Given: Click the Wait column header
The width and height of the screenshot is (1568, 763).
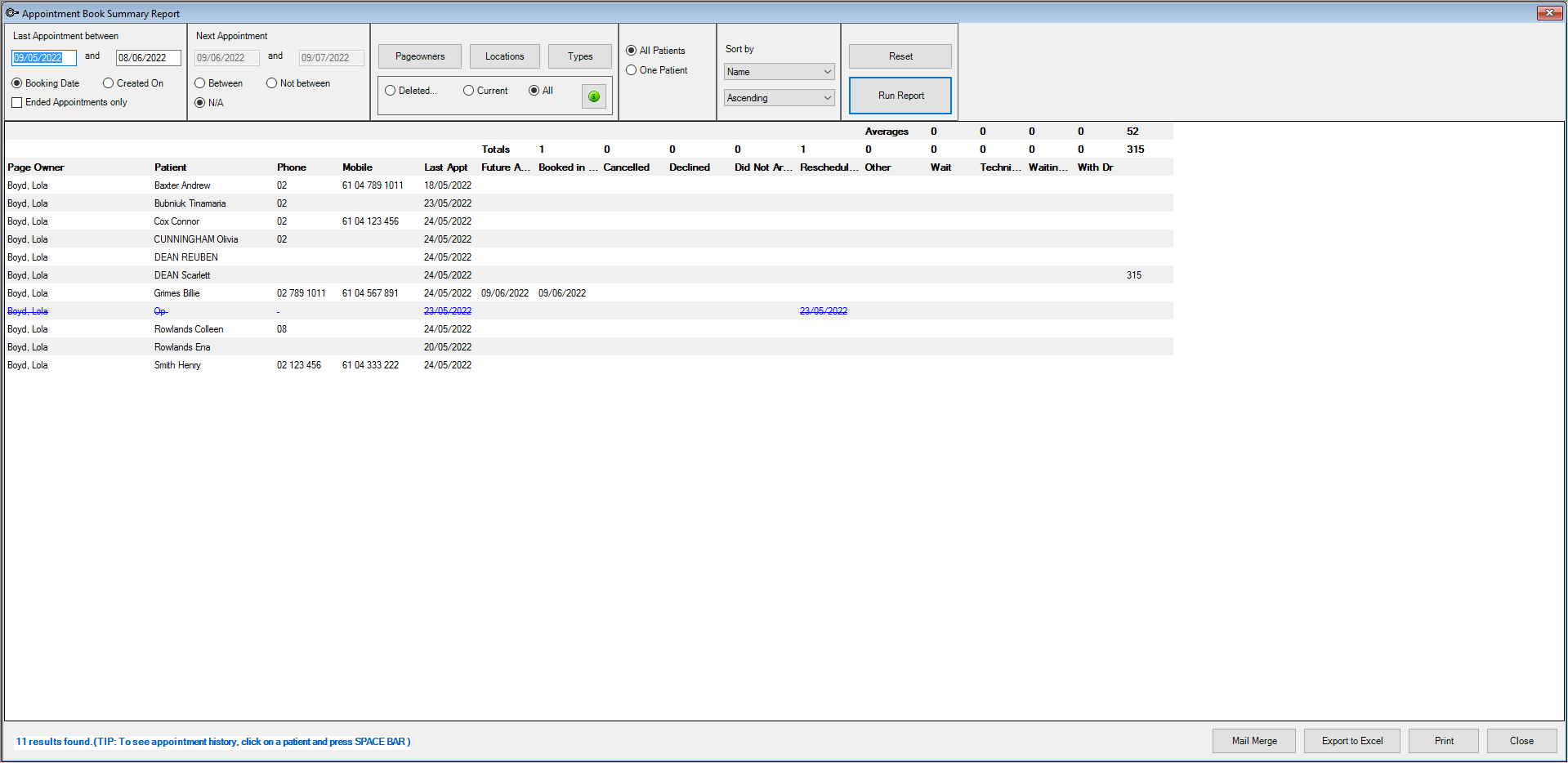Looking at the screenshot, I should click(940, 167).
